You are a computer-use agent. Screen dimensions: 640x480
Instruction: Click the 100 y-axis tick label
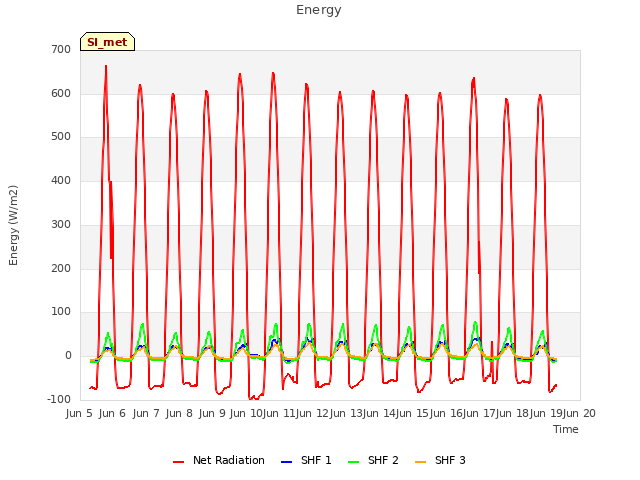tap(61, 312)
